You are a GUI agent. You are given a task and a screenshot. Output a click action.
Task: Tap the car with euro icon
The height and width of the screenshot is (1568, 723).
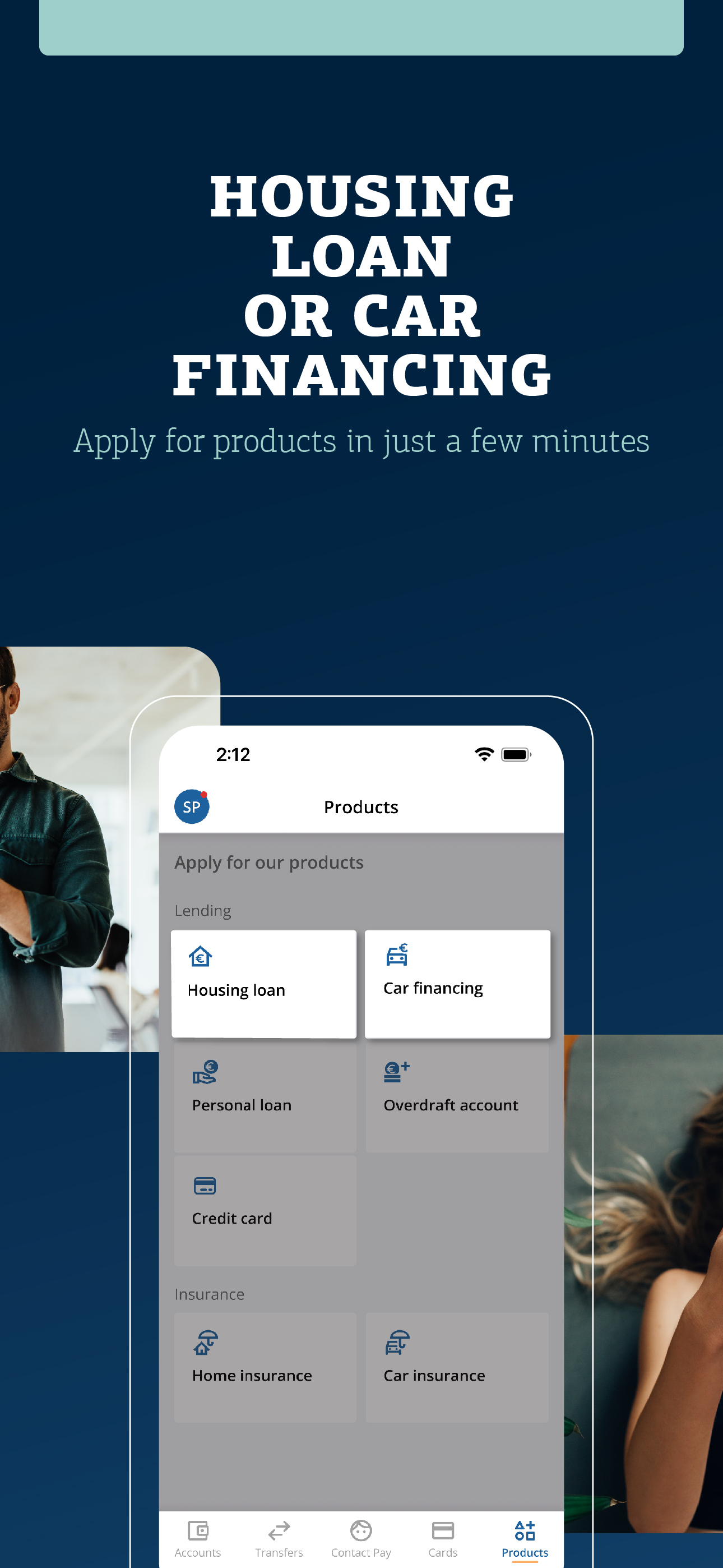pyautogui.click(x=397, y=954)
